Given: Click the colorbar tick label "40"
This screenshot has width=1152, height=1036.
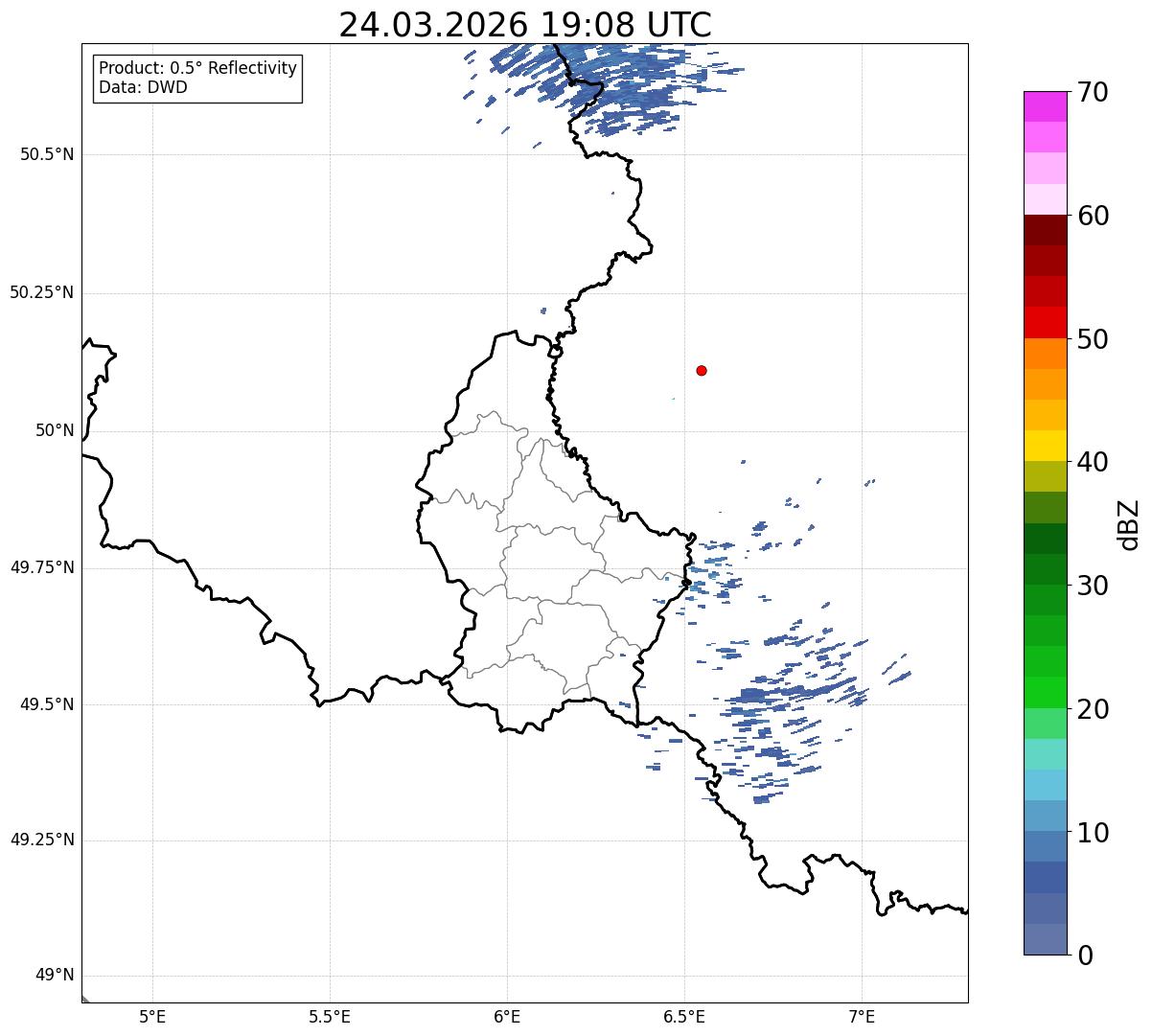Looking at the screenshot, I should pos(1093,462).
